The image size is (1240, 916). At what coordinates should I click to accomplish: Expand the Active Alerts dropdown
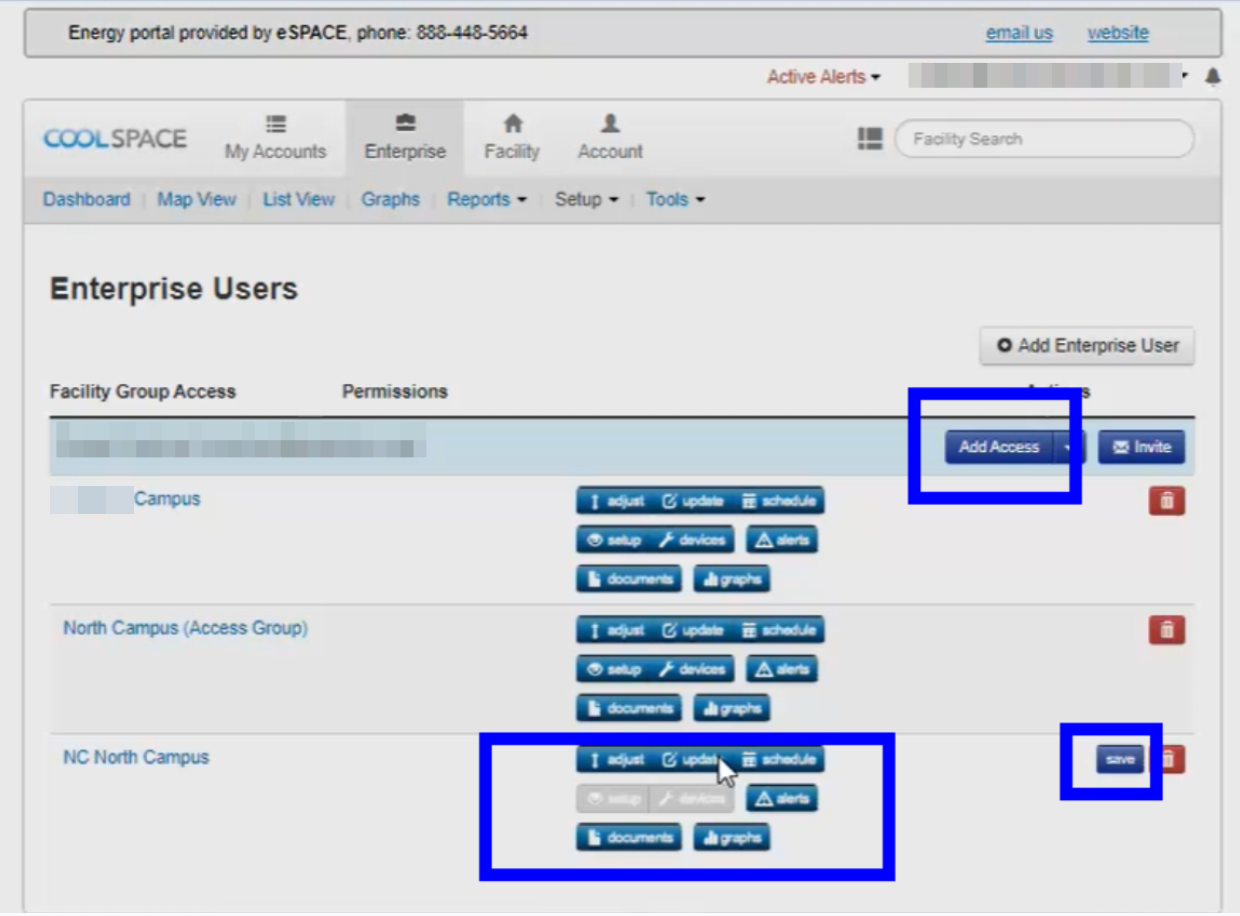click(823, 77)
